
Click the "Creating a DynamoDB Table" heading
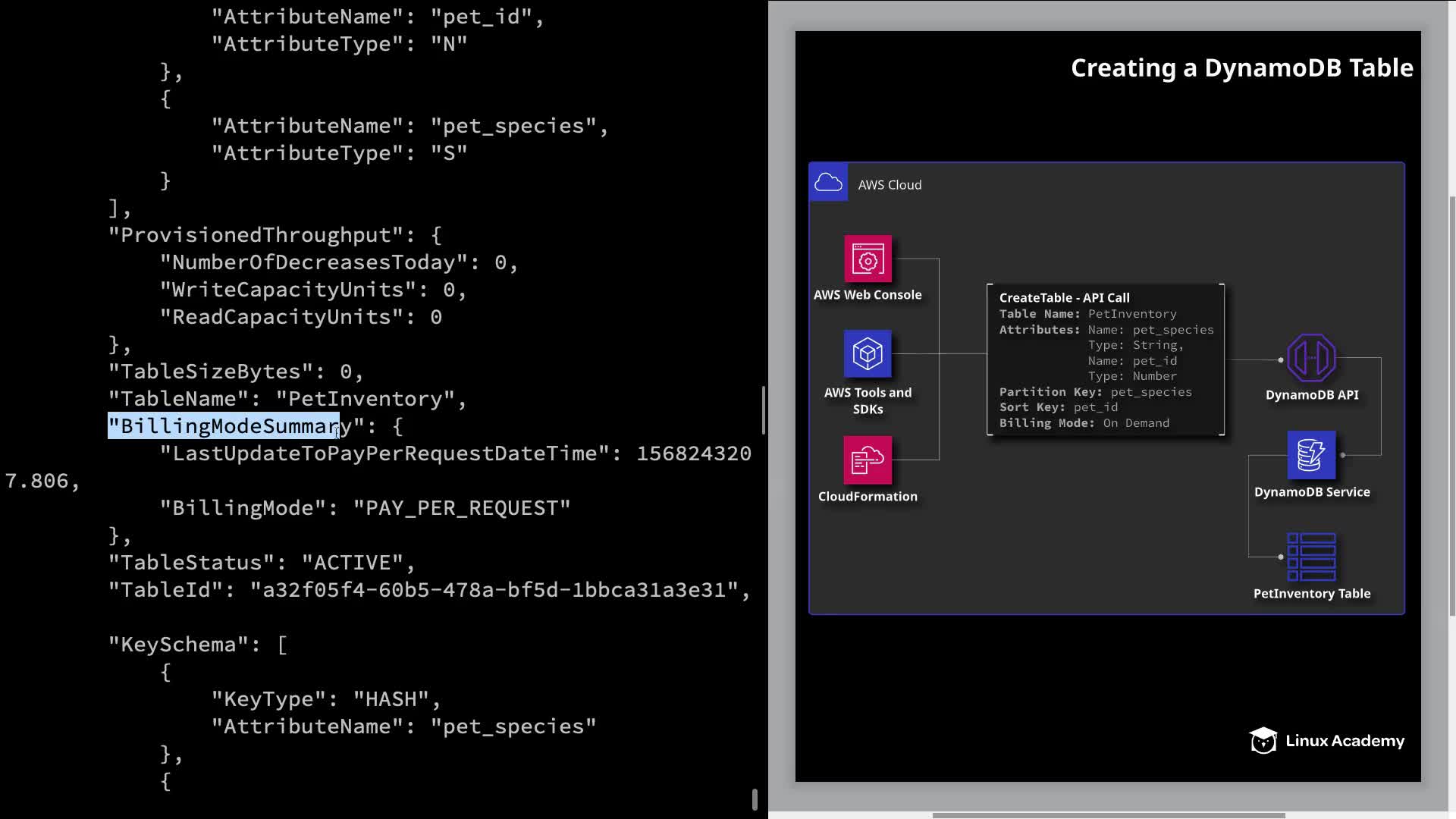[x=1241, y=67]
